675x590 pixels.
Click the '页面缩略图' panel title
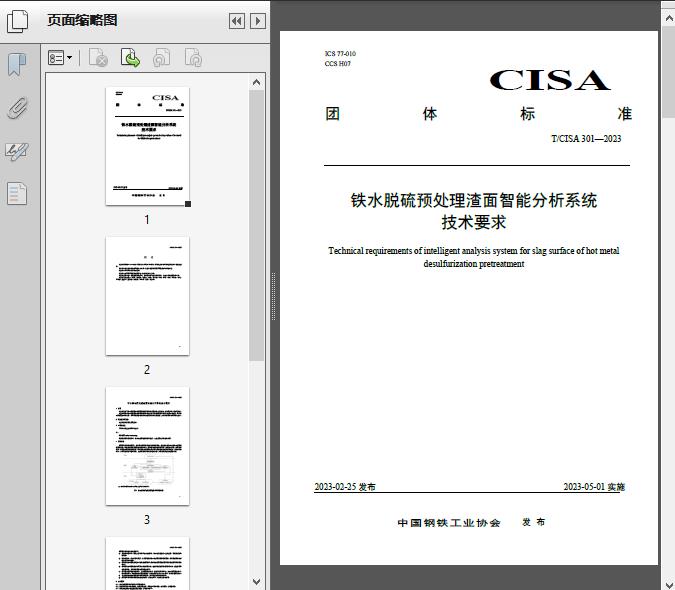coord(82,20)
